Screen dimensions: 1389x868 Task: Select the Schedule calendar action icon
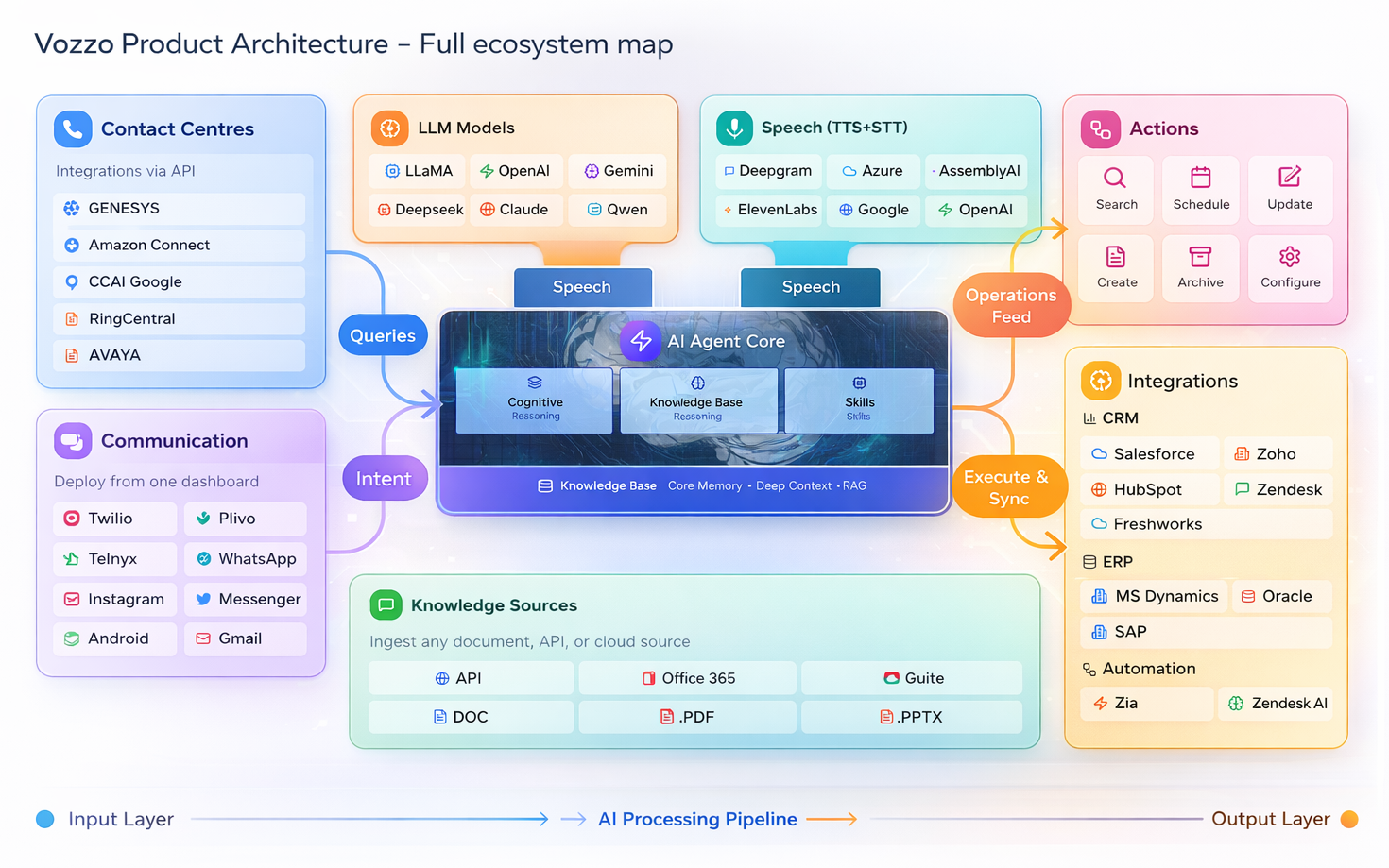point(1201,178)
